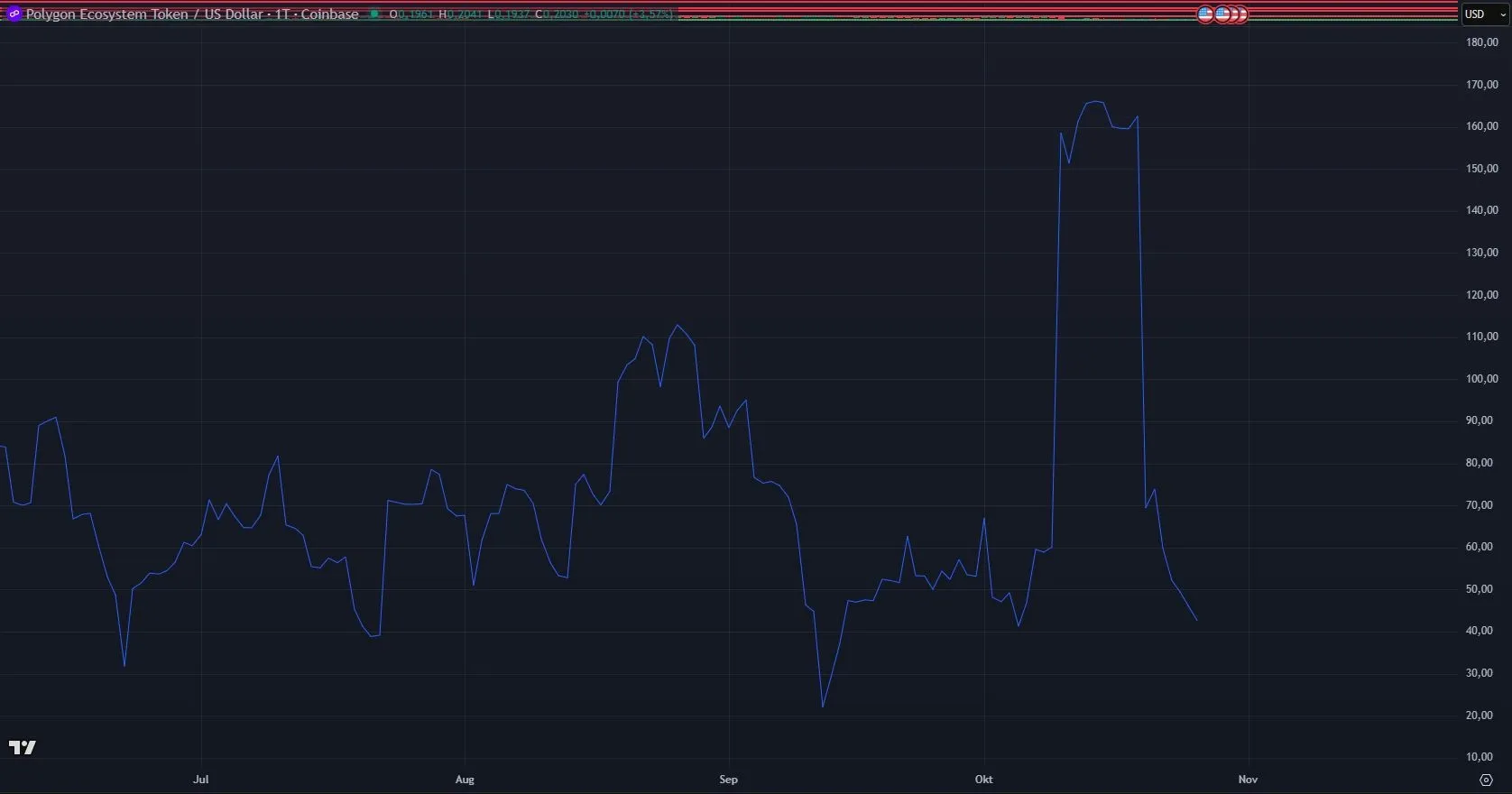Click the leftmost US flag event icon
1512x794 pixels.
pos(1205,14)
